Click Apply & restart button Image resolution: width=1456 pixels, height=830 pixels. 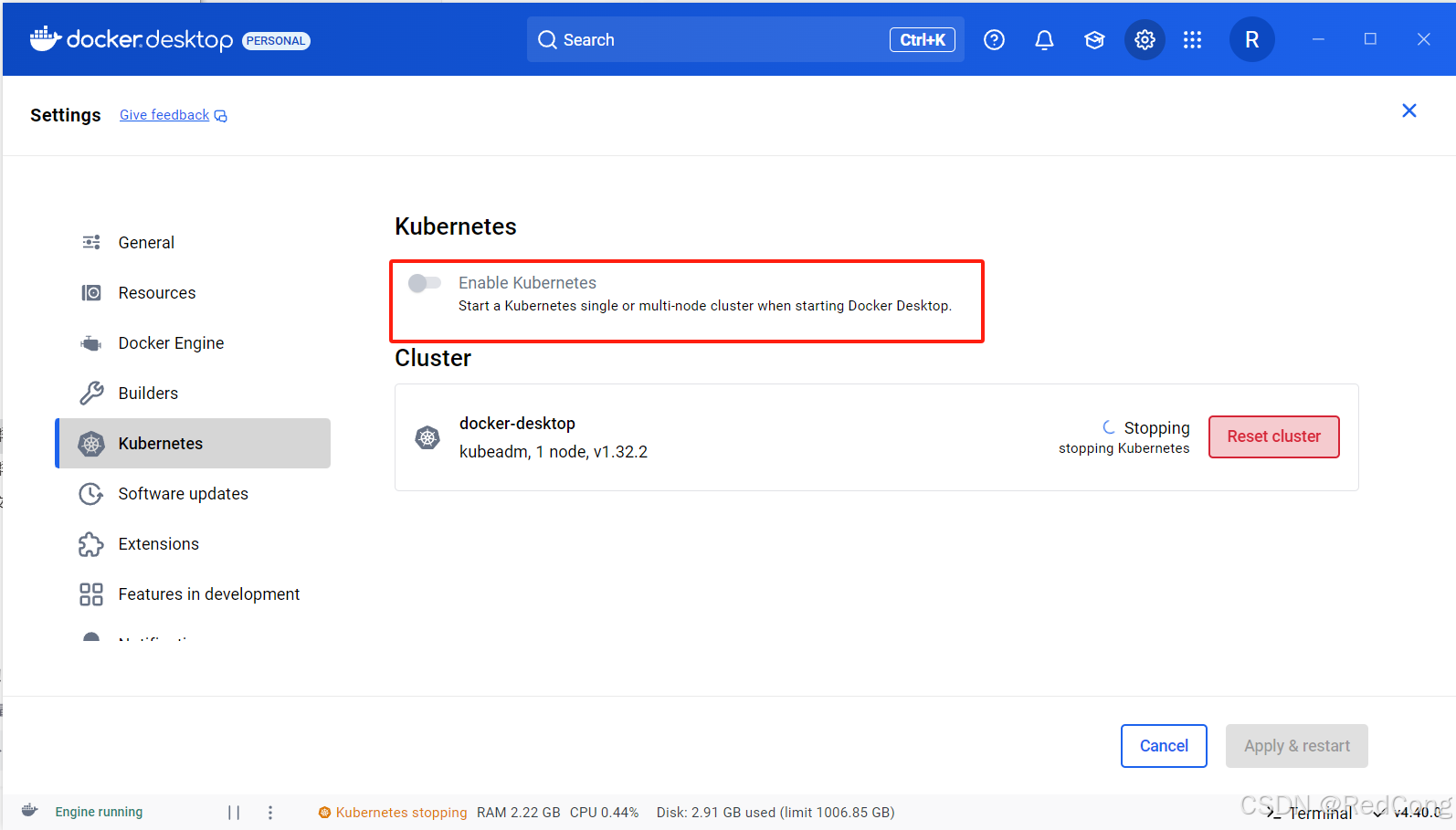click(1296, 746)
